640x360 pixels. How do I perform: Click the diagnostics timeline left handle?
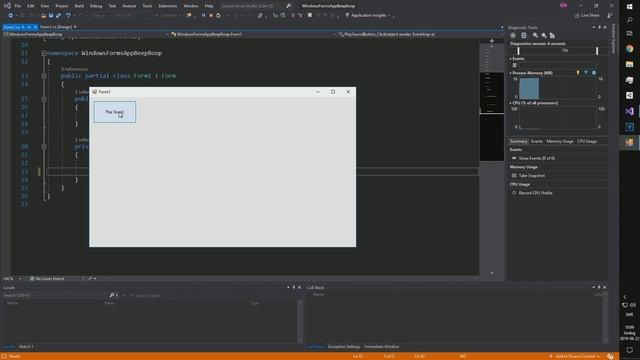point(519,51)
